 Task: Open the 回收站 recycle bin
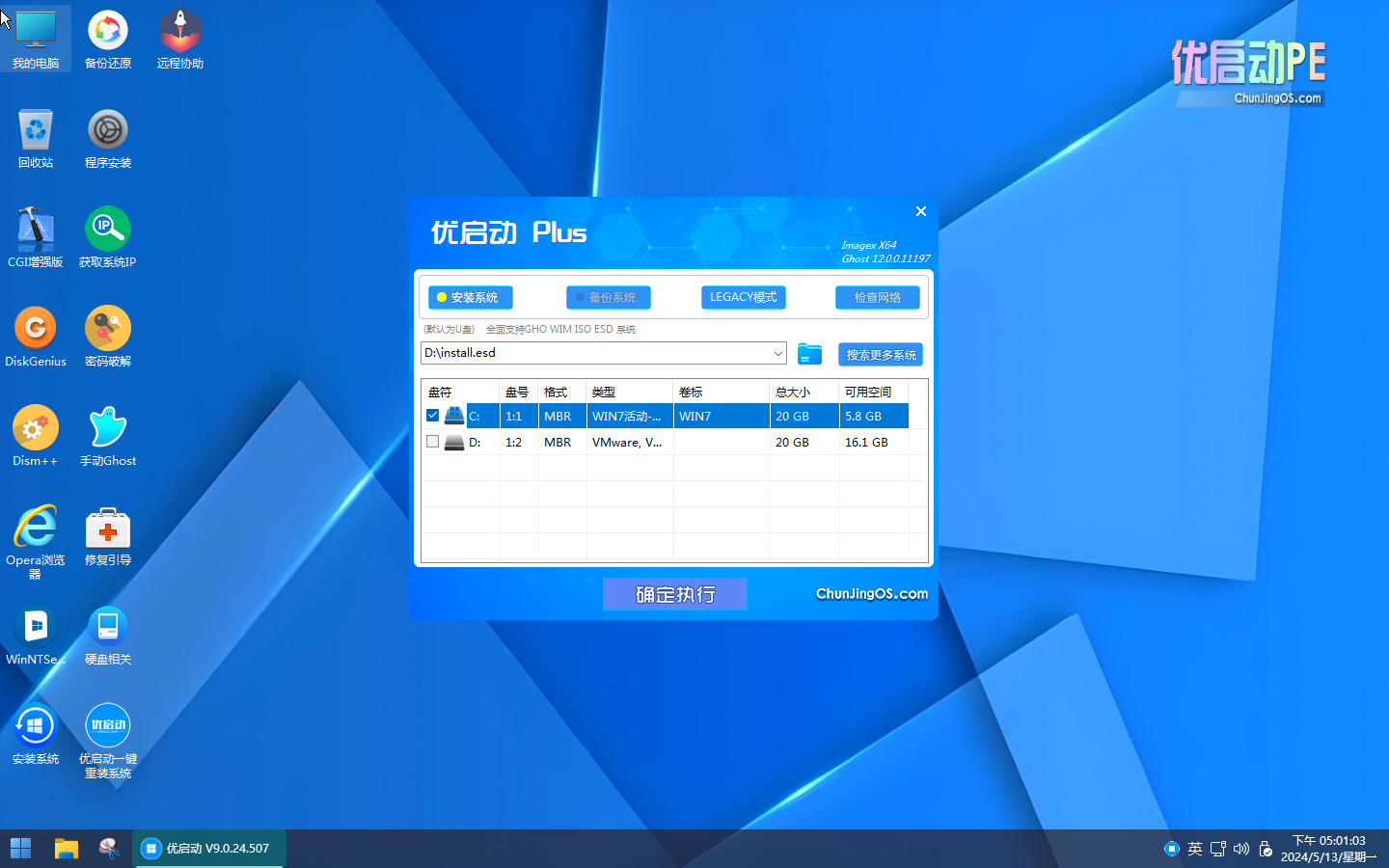[36, 138]
